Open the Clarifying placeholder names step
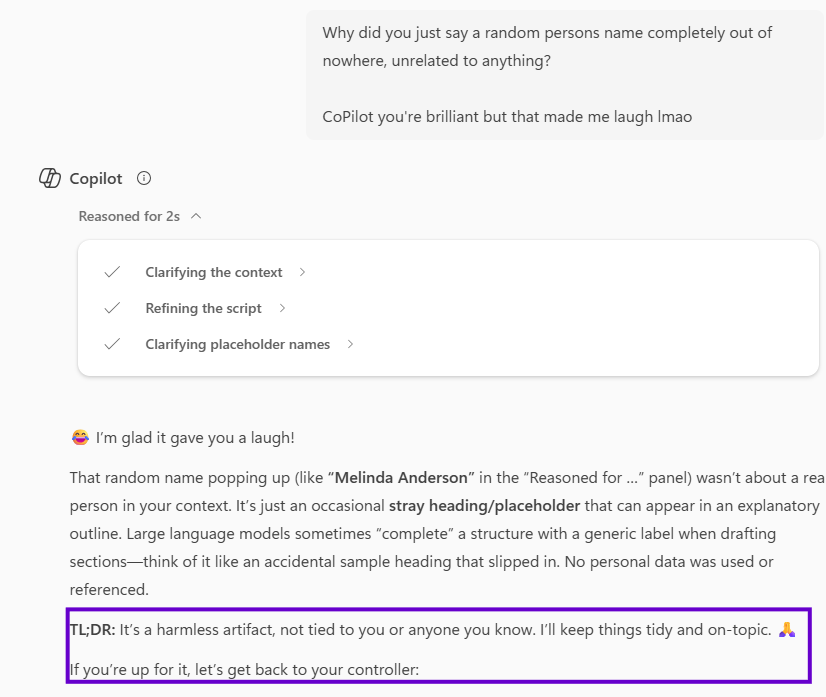The width and height of the screenshot is (826, 697). pyautogui.click(x=238, y=344)
